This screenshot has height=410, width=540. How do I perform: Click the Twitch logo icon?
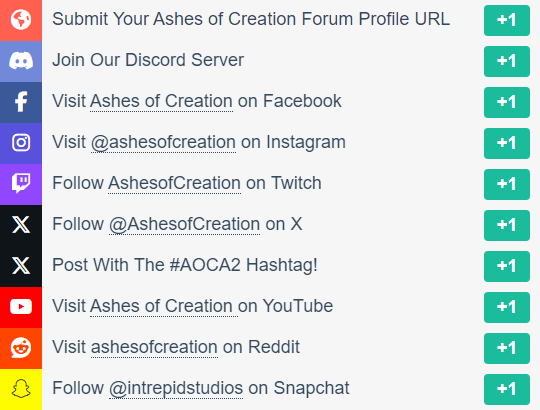[x=21, y=183]
